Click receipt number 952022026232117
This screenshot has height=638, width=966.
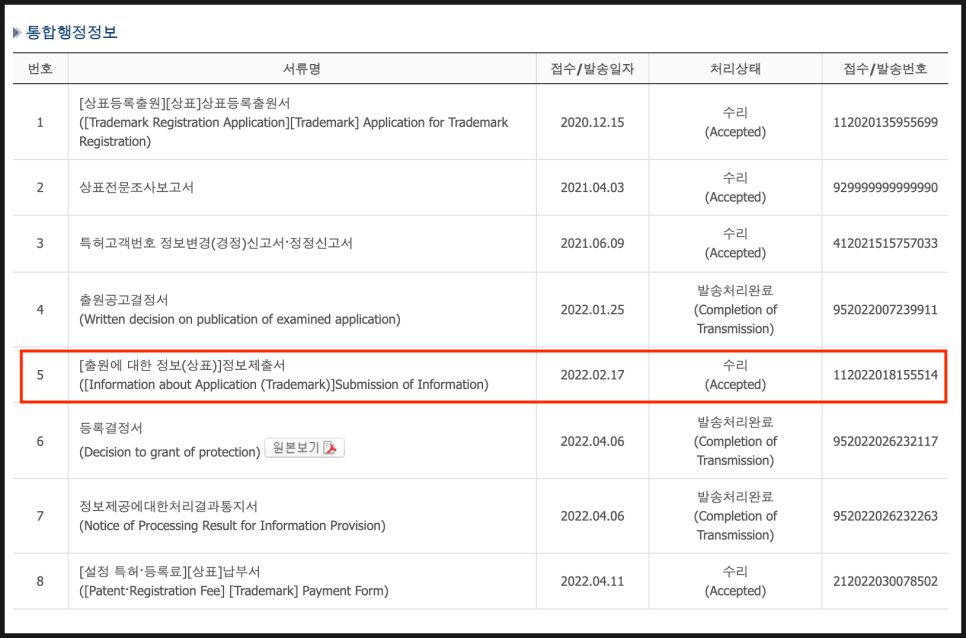(885, 442)
